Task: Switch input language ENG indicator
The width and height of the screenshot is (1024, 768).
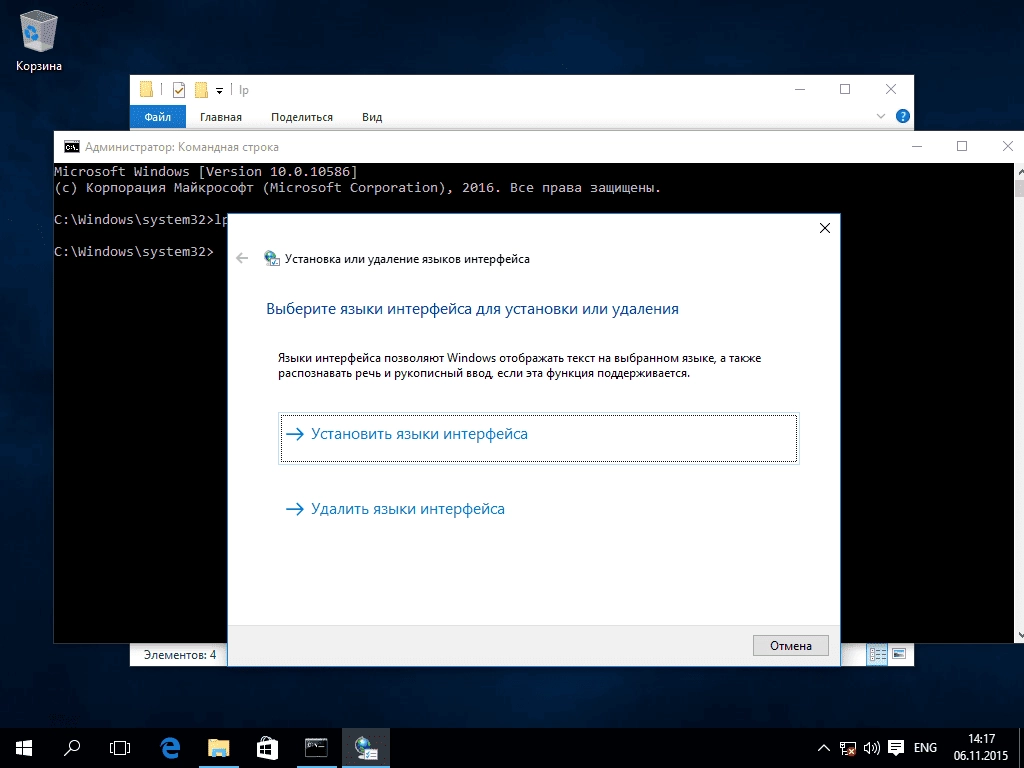Action: tap(925, 748)
